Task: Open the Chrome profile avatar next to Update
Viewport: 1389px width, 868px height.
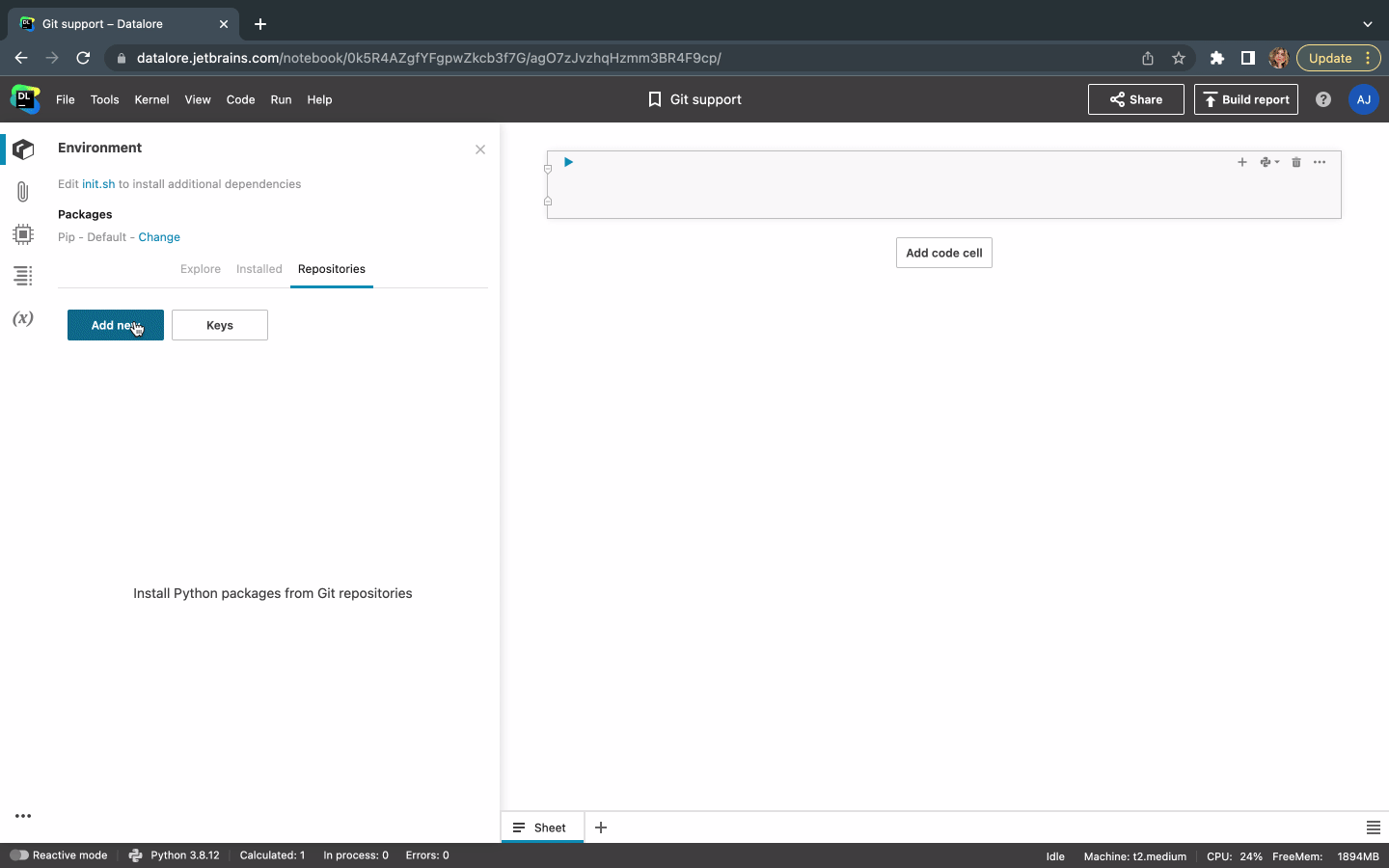Action: pyautogui.click(x=1279, y=58)
